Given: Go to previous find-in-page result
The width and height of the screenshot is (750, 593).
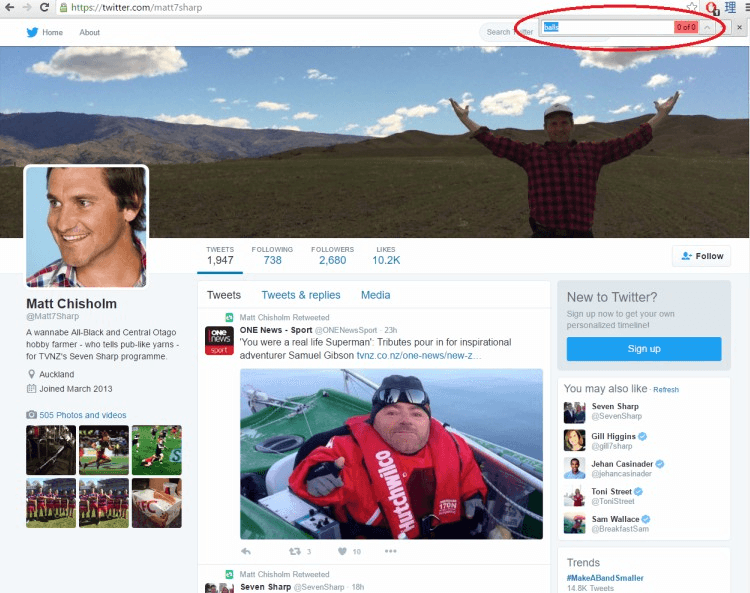Looking at the screenshot, I should click(x=707, y=27).
